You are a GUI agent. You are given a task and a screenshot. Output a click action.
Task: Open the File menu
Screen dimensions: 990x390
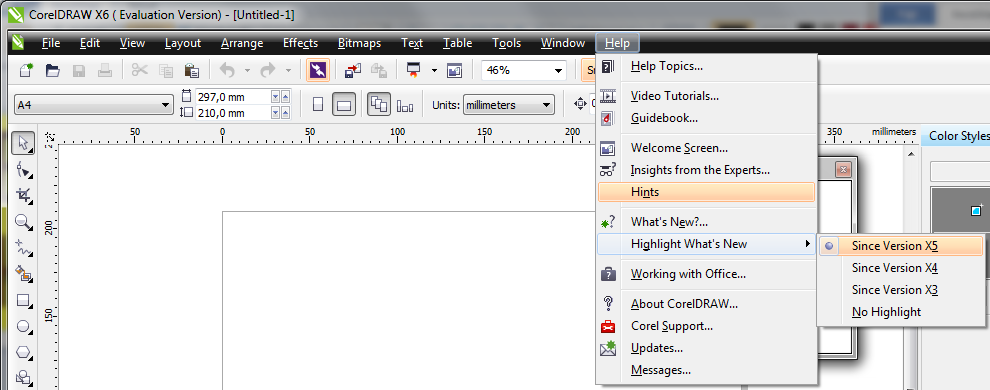[51, 43]
